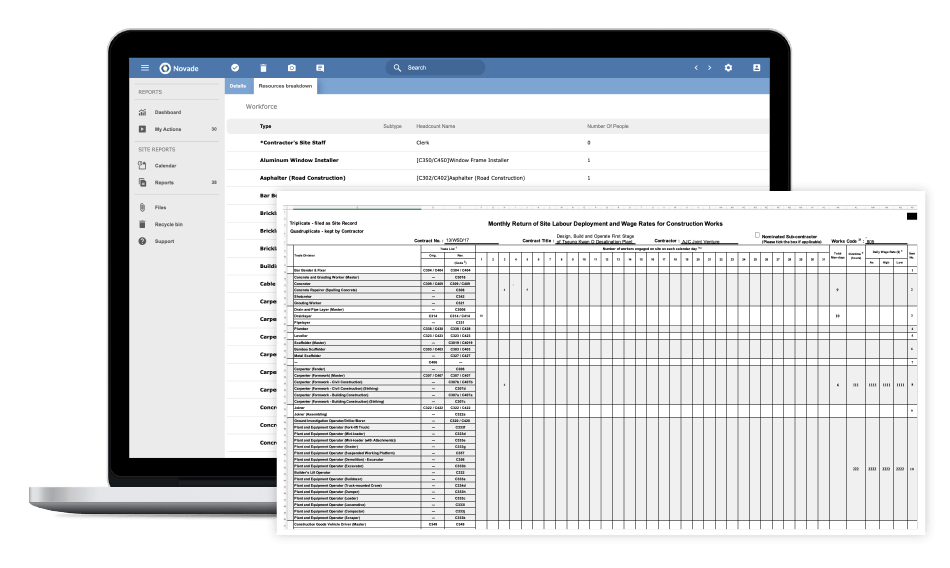Click the Novade logo
The image size is (950, 568).
pos(178,68)
